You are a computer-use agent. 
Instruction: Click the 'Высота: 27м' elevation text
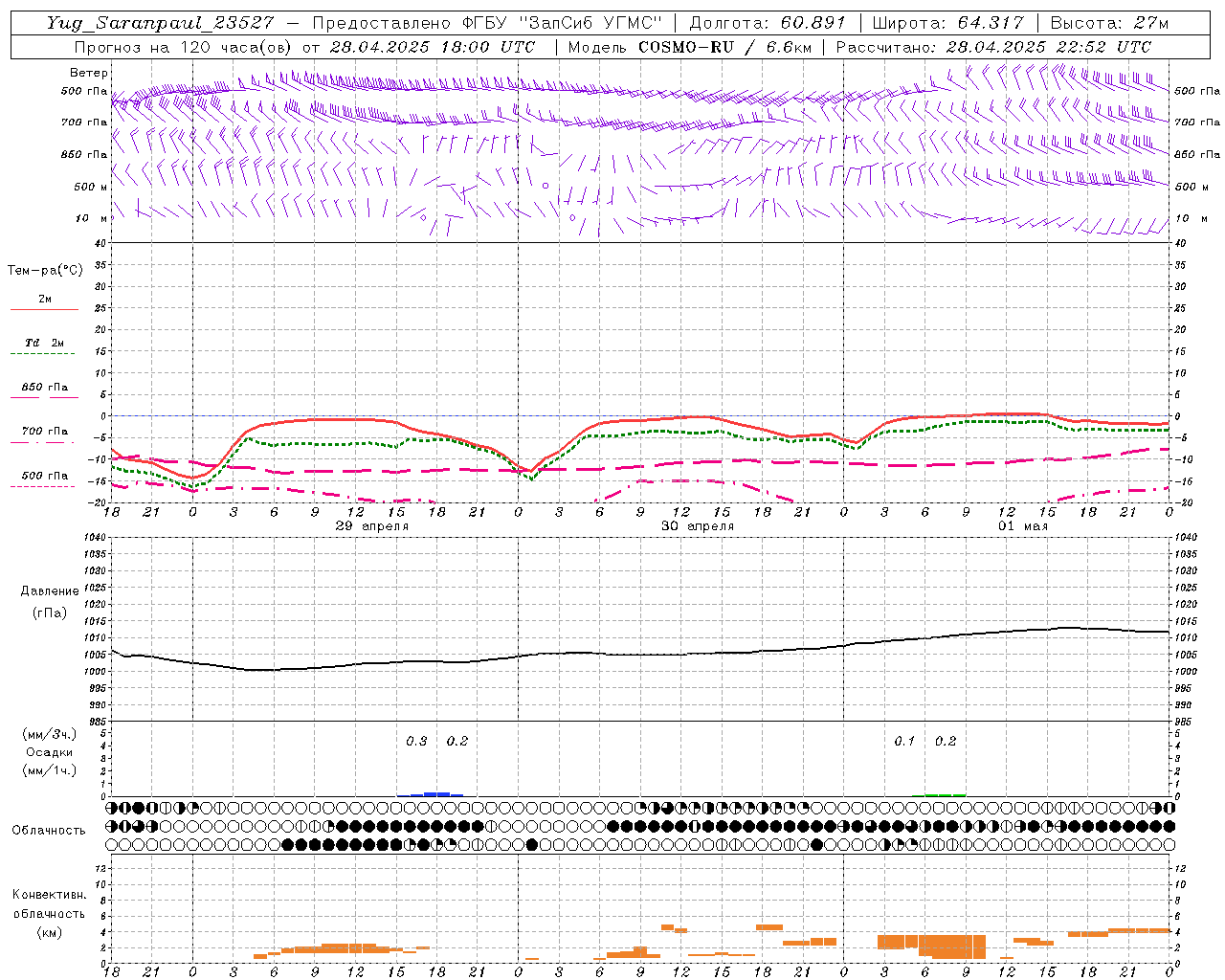[x=1109, y=23]
